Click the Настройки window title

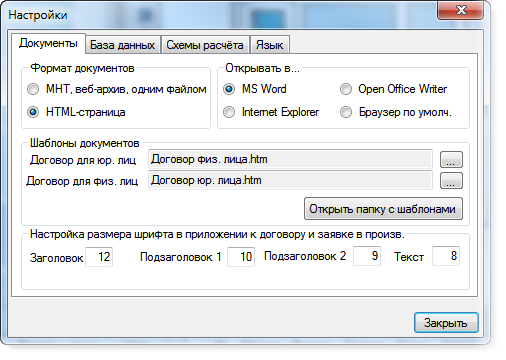pos(38,15)
